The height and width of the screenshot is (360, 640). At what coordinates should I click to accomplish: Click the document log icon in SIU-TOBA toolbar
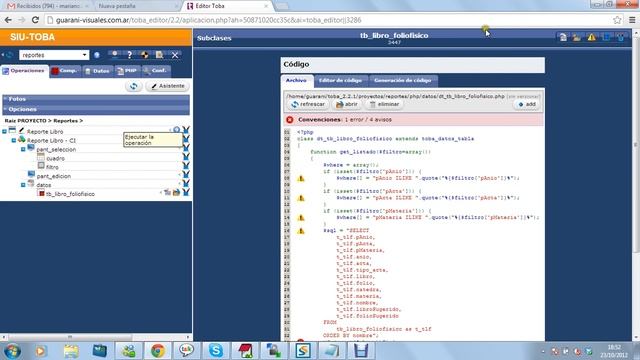tap(160, 55)
